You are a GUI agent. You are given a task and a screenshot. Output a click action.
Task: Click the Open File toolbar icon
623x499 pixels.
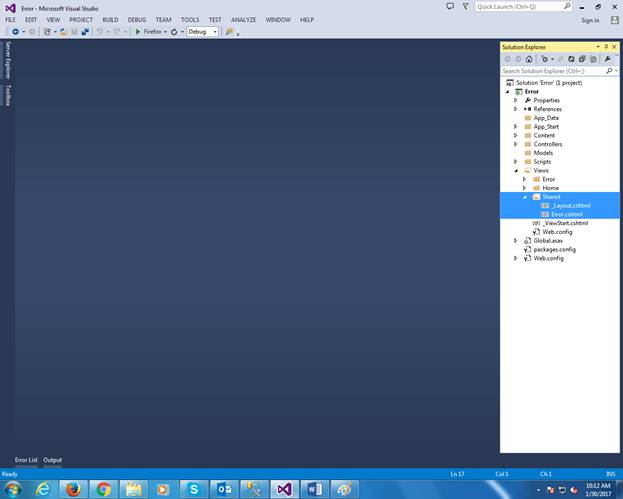[63, 32]
